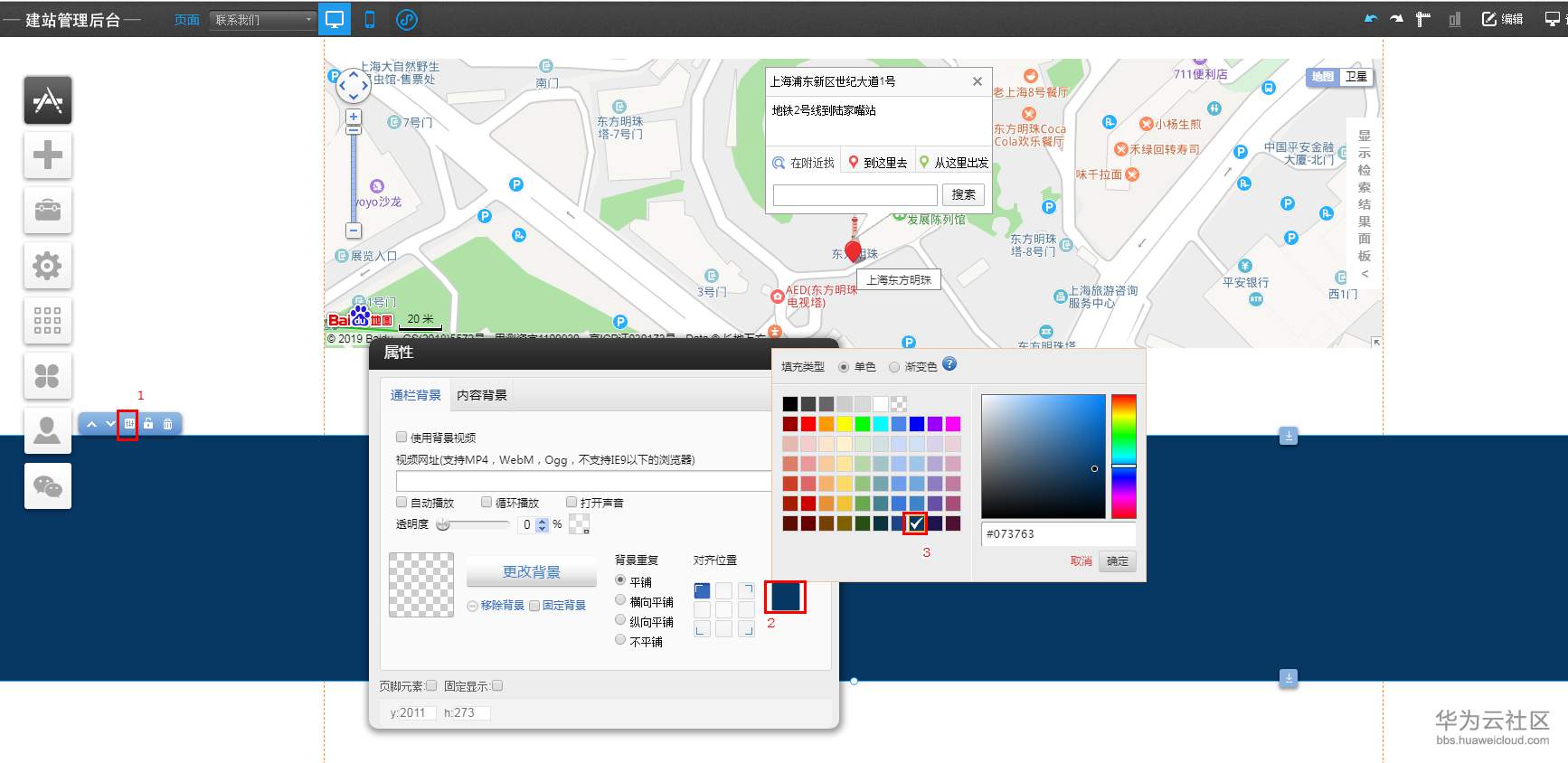Screen dimensions: 1568x763
Task: Select 不平铺 background repeat option
Action: [620, 640]
